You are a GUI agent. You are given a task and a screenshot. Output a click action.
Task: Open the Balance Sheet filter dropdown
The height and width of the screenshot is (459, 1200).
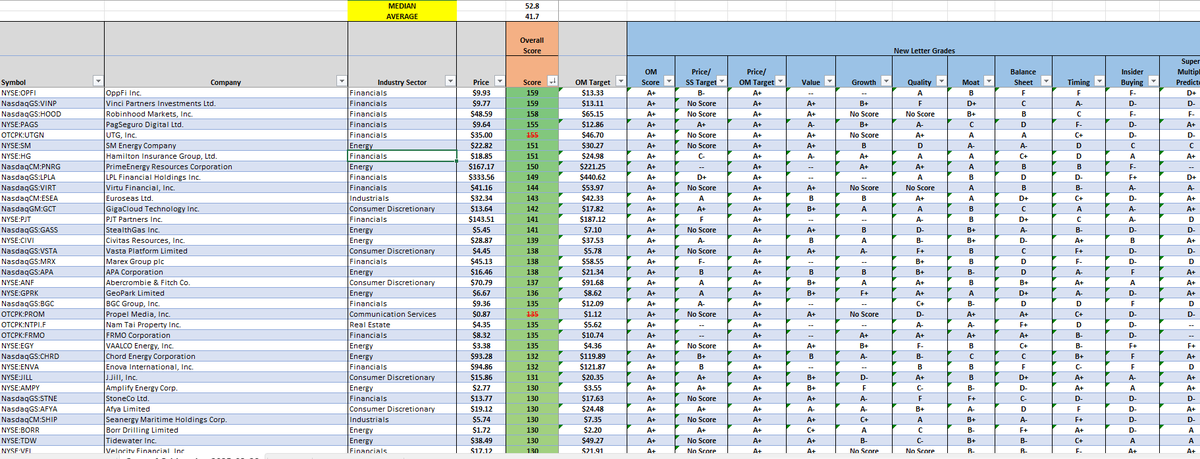click(1044, 82)
